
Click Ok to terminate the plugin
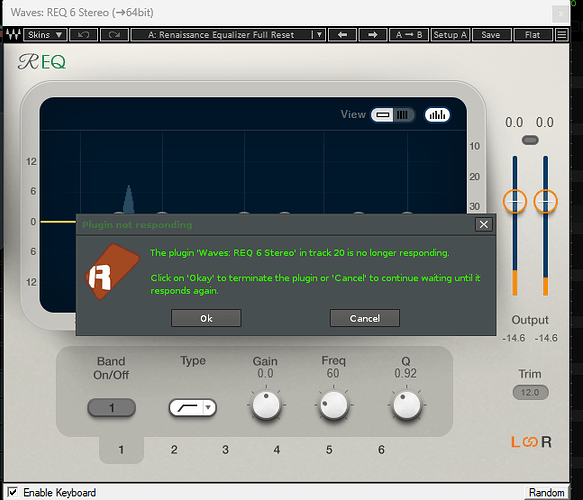coord(206,318)
